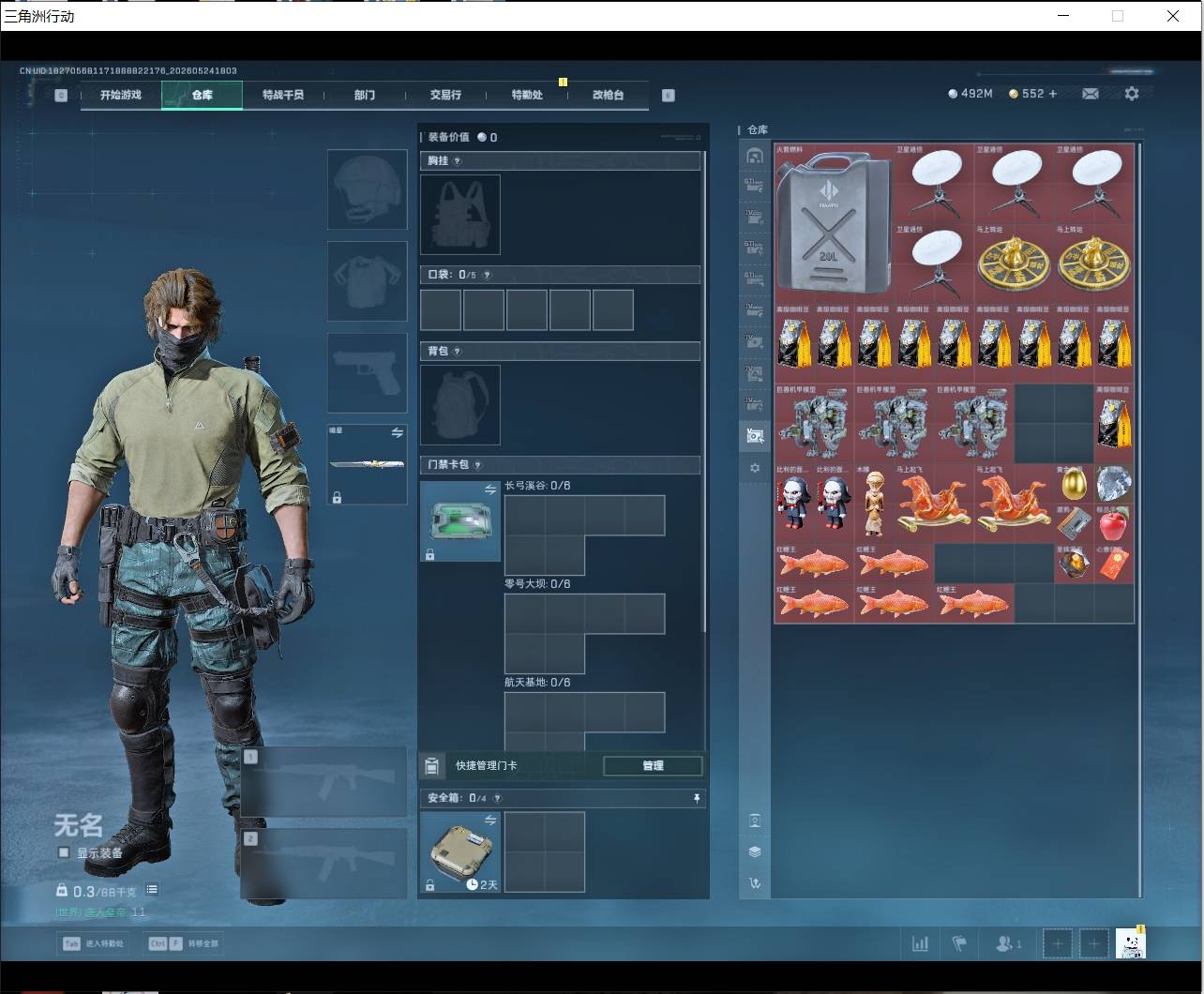
Task: Select the melee knife slot
Action: (368, 464)
